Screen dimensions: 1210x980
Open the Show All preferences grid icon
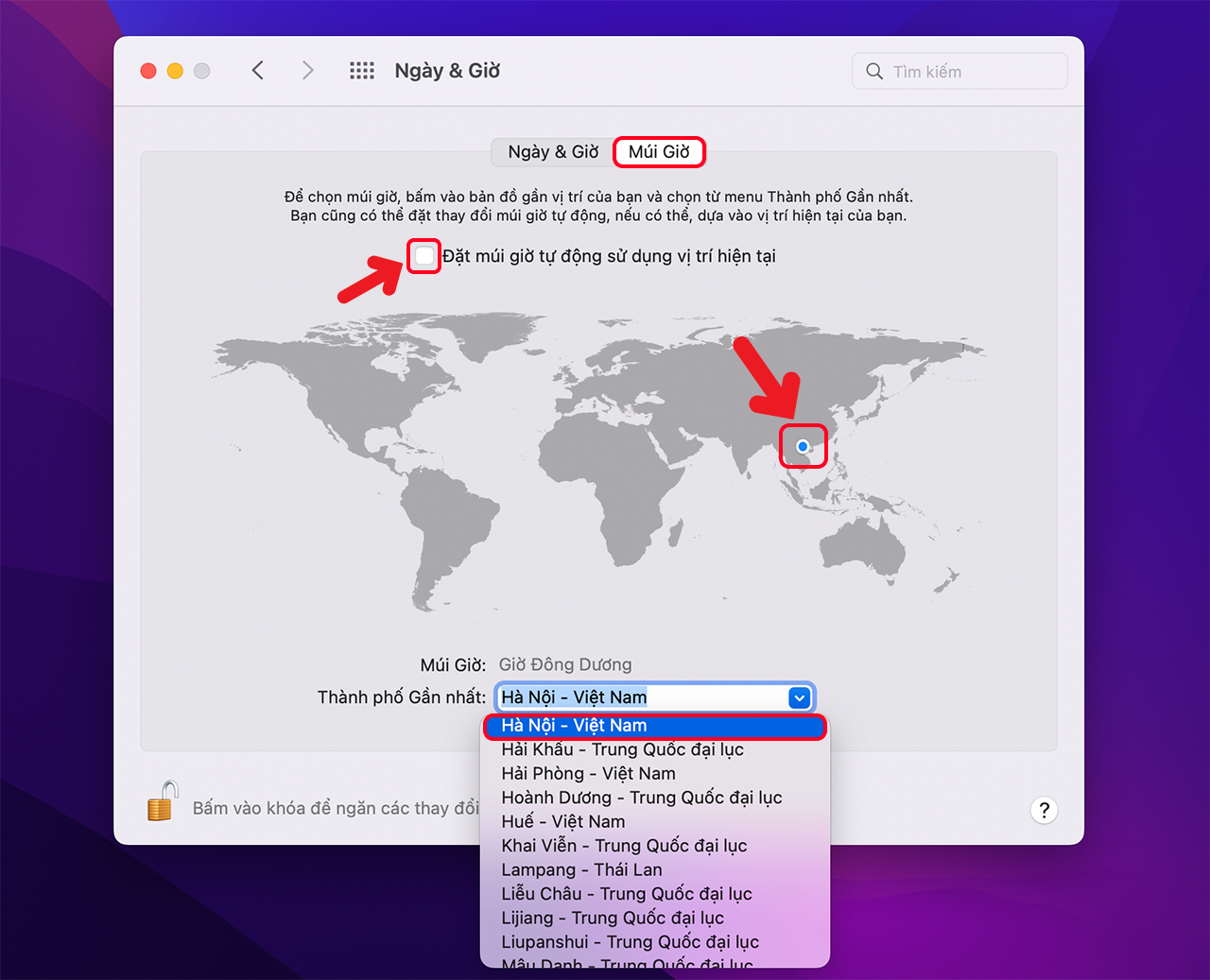click(362, 70)
